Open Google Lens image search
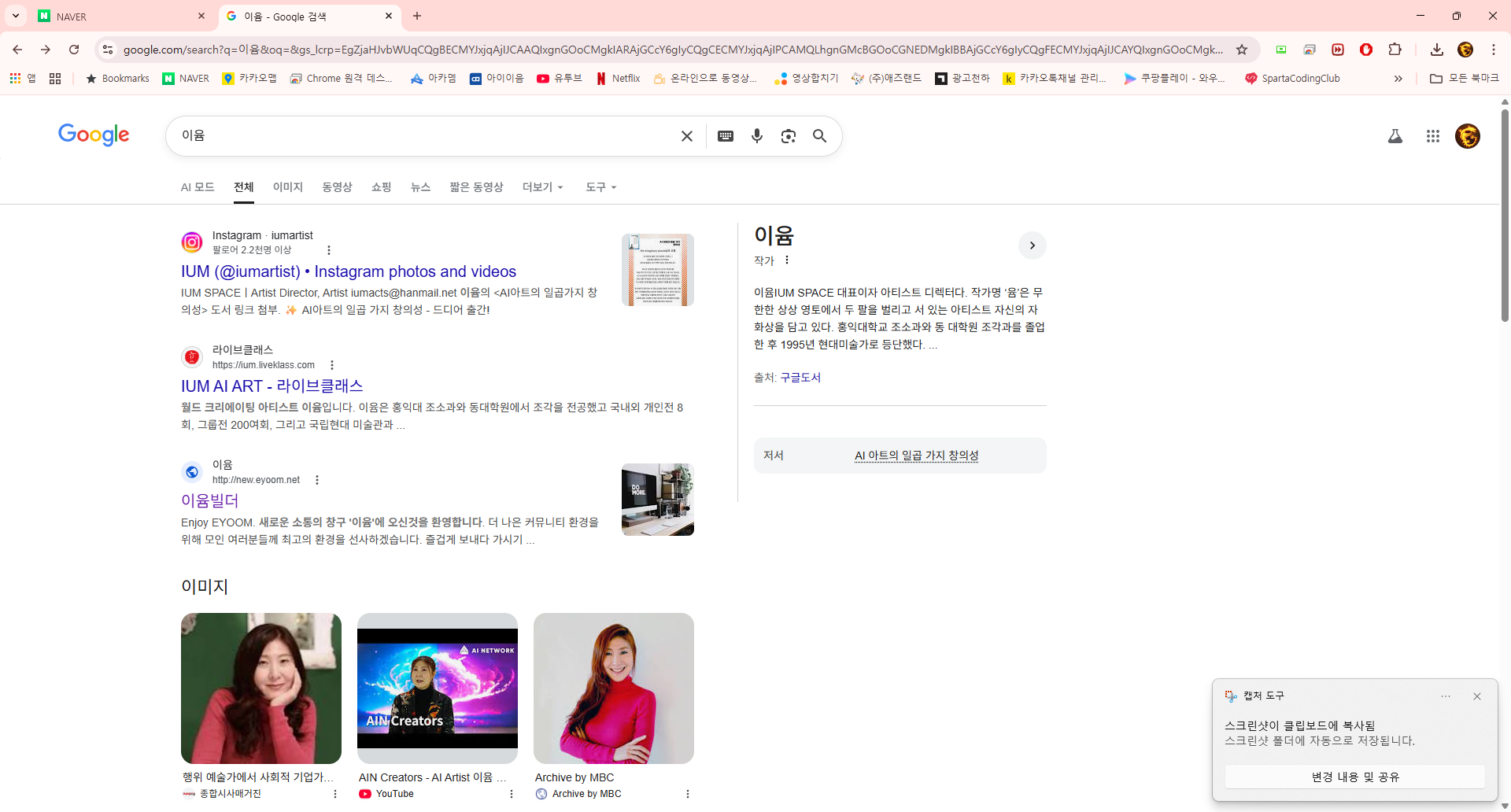 pyautogui.click(x=789, y=136)
